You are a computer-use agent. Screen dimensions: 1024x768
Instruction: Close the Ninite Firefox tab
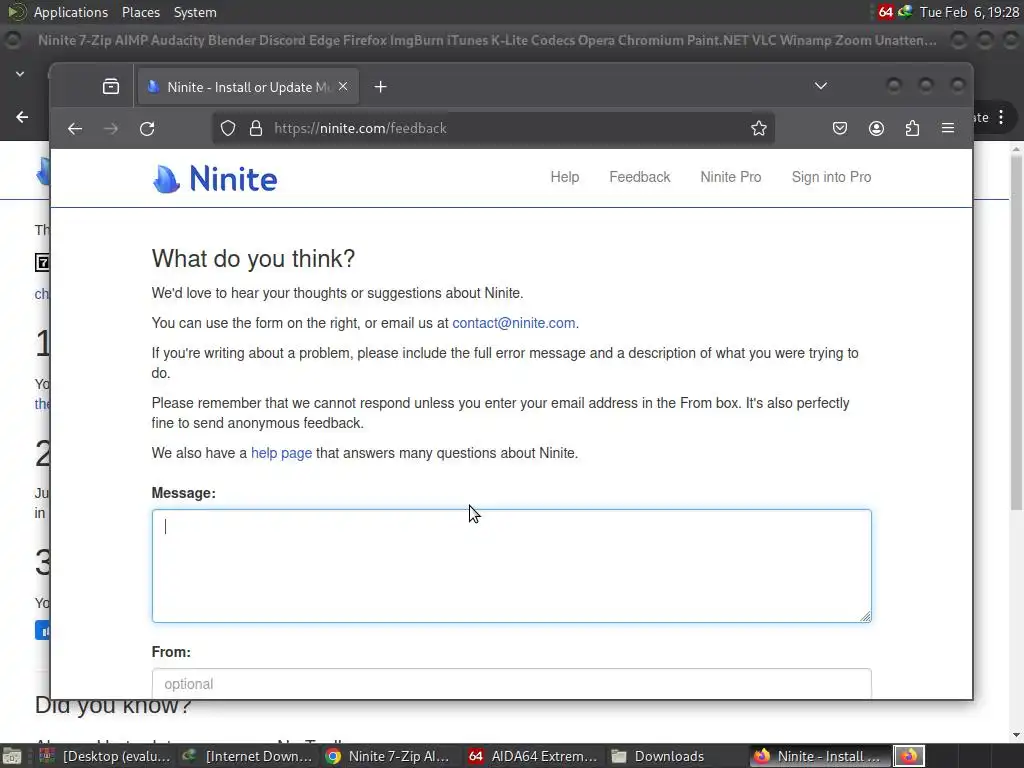tap(343, 86)
